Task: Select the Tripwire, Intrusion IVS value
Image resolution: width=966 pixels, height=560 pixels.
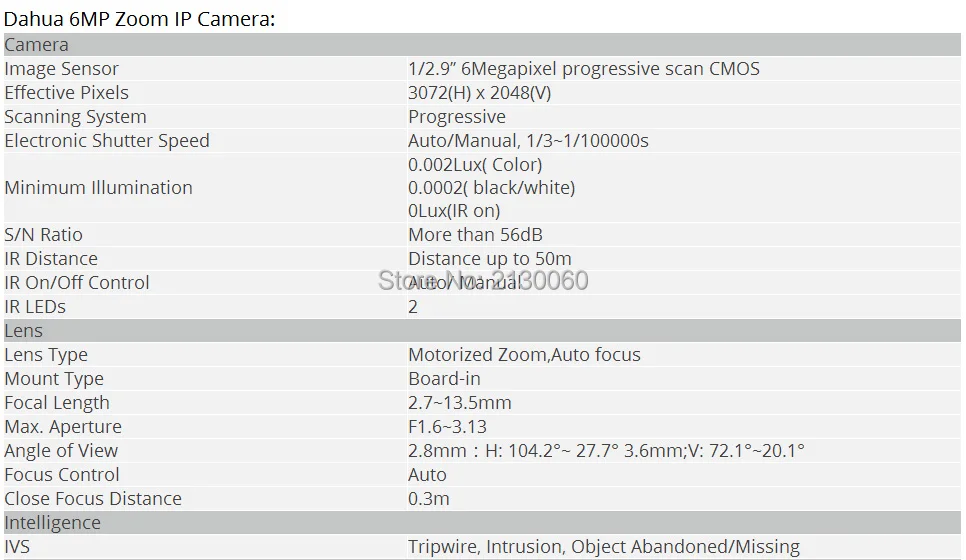Action: pyautogui.click(x=604, y=546)
